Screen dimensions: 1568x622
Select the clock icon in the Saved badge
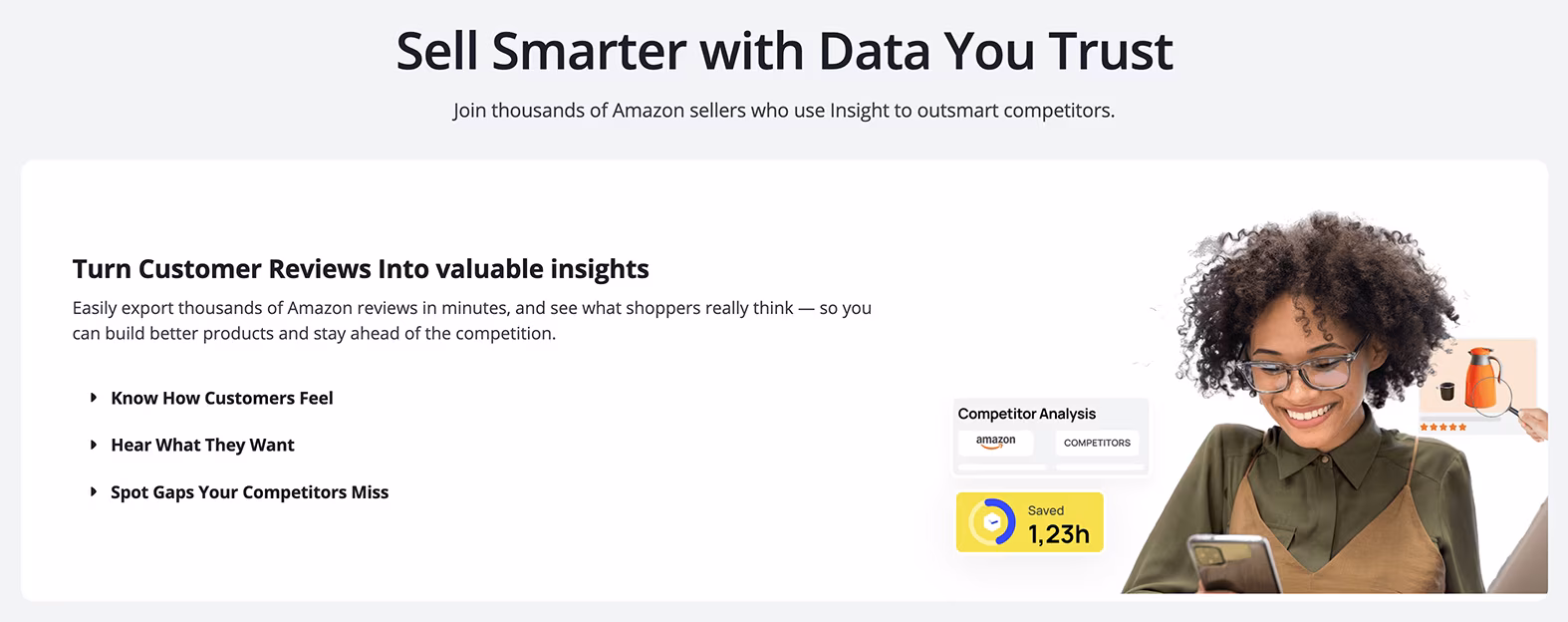coord(990,522)
